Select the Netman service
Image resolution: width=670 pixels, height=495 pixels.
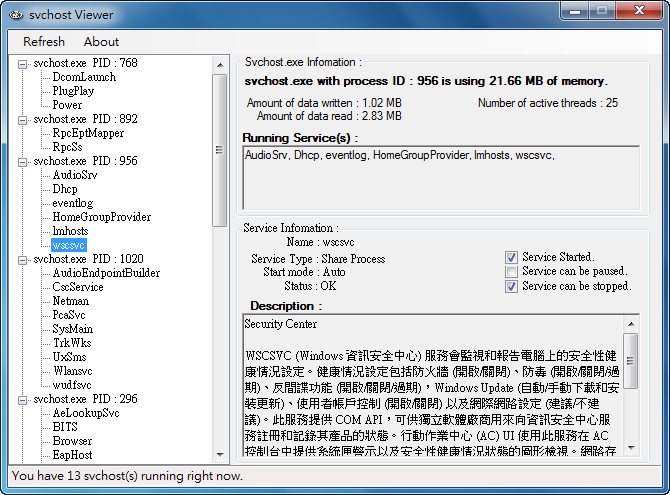click(x=71, y=301)
